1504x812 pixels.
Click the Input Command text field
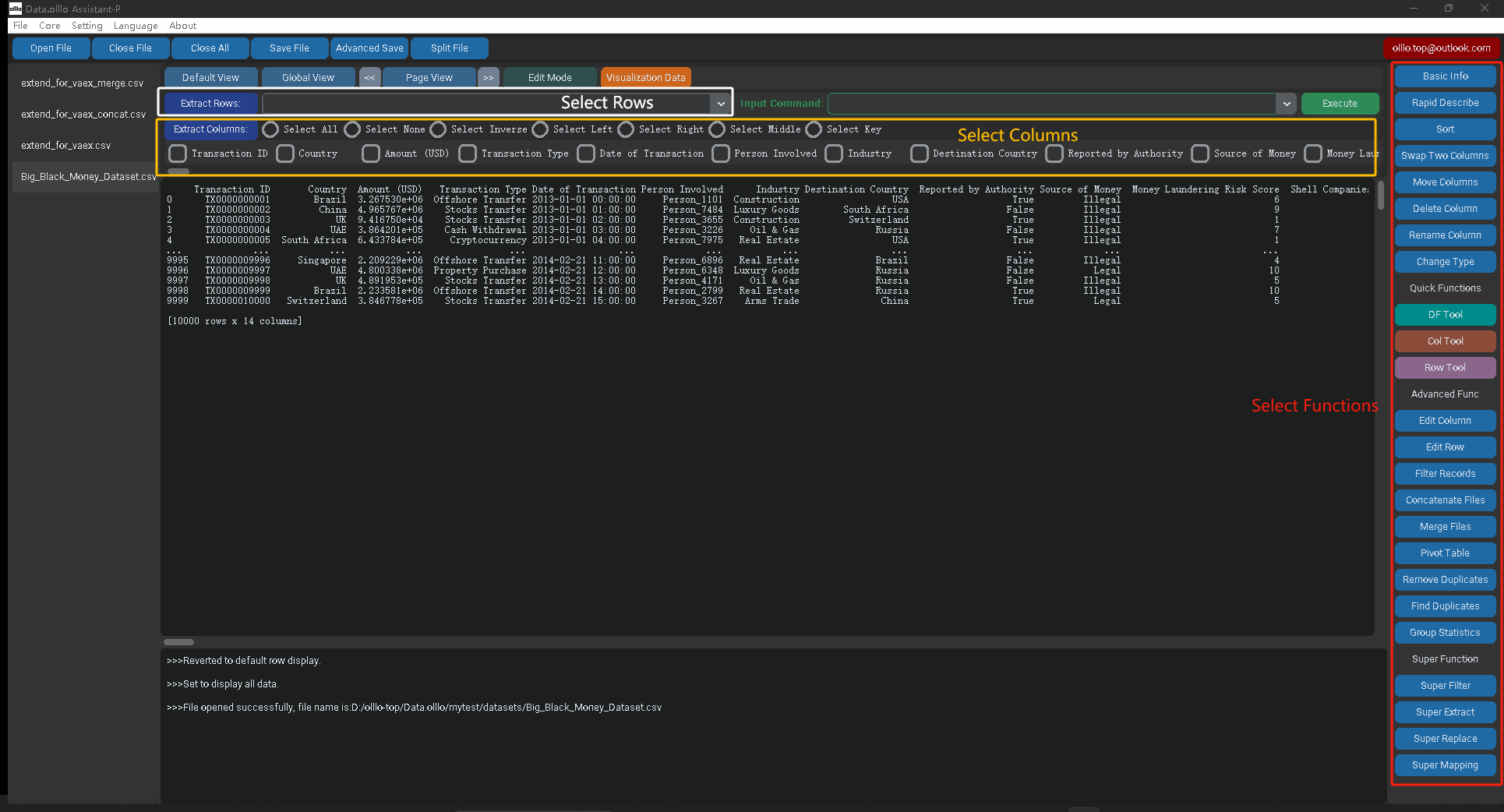(x=1052, y=103)
